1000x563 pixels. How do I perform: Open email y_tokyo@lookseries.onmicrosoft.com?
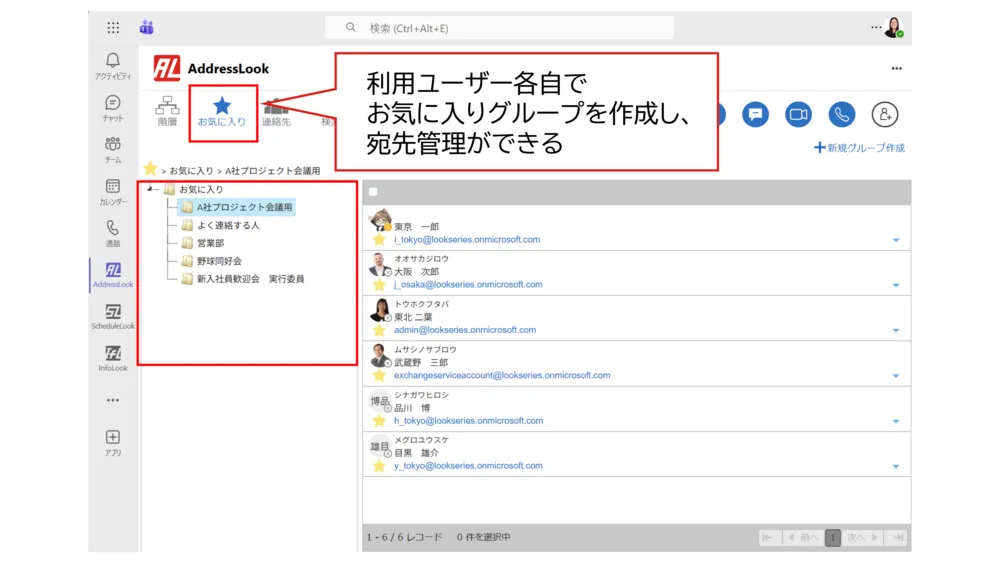468,465
